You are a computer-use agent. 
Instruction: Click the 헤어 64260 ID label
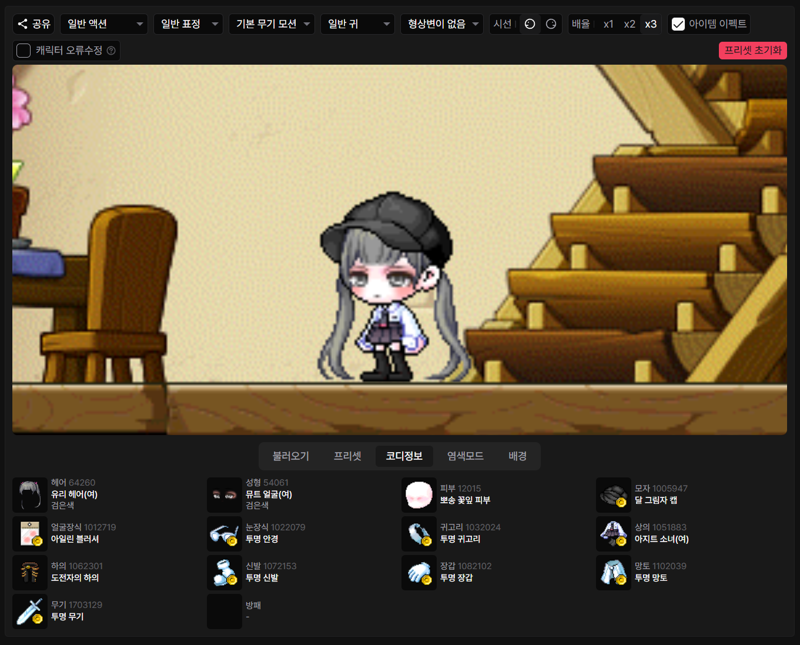pos(73,482)
